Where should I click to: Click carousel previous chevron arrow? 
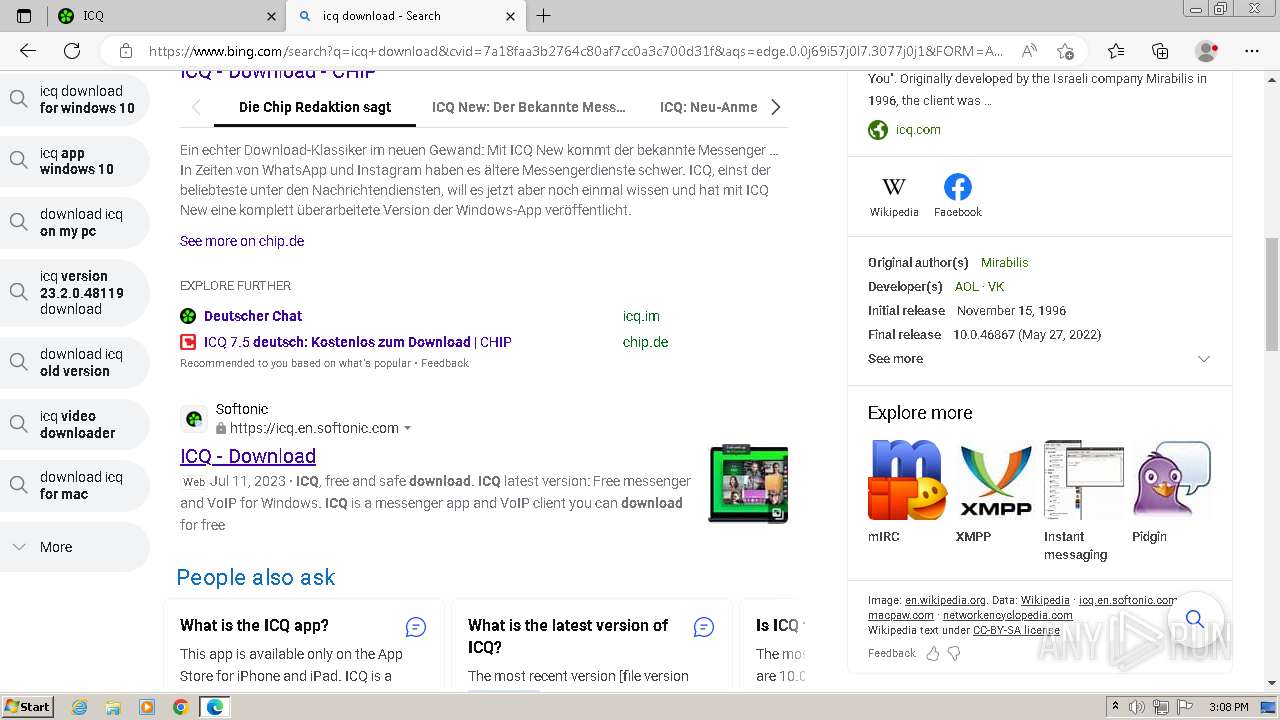click(196, 107)
